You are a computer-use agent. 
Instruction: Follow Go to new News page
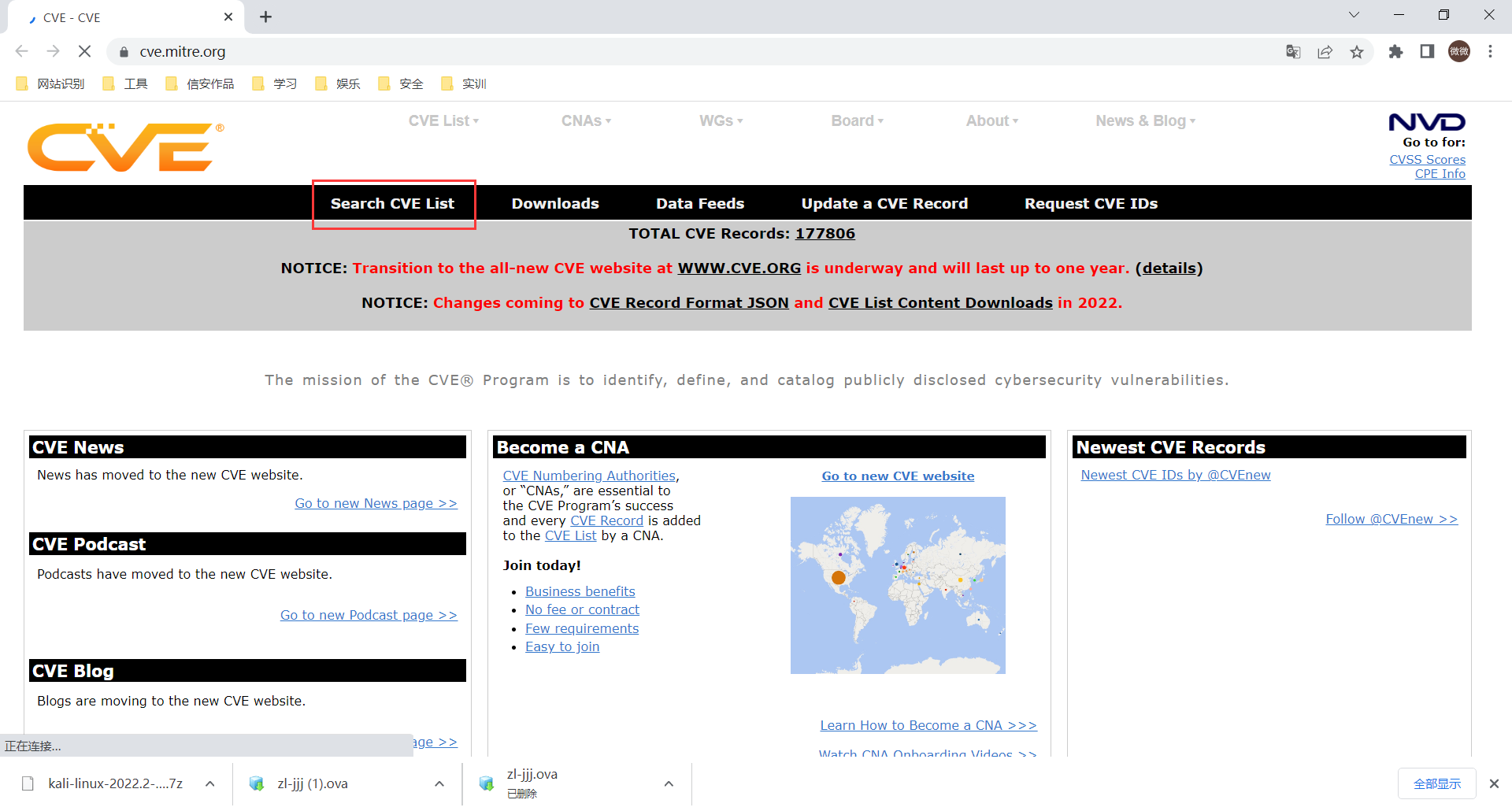coord(376,504)
